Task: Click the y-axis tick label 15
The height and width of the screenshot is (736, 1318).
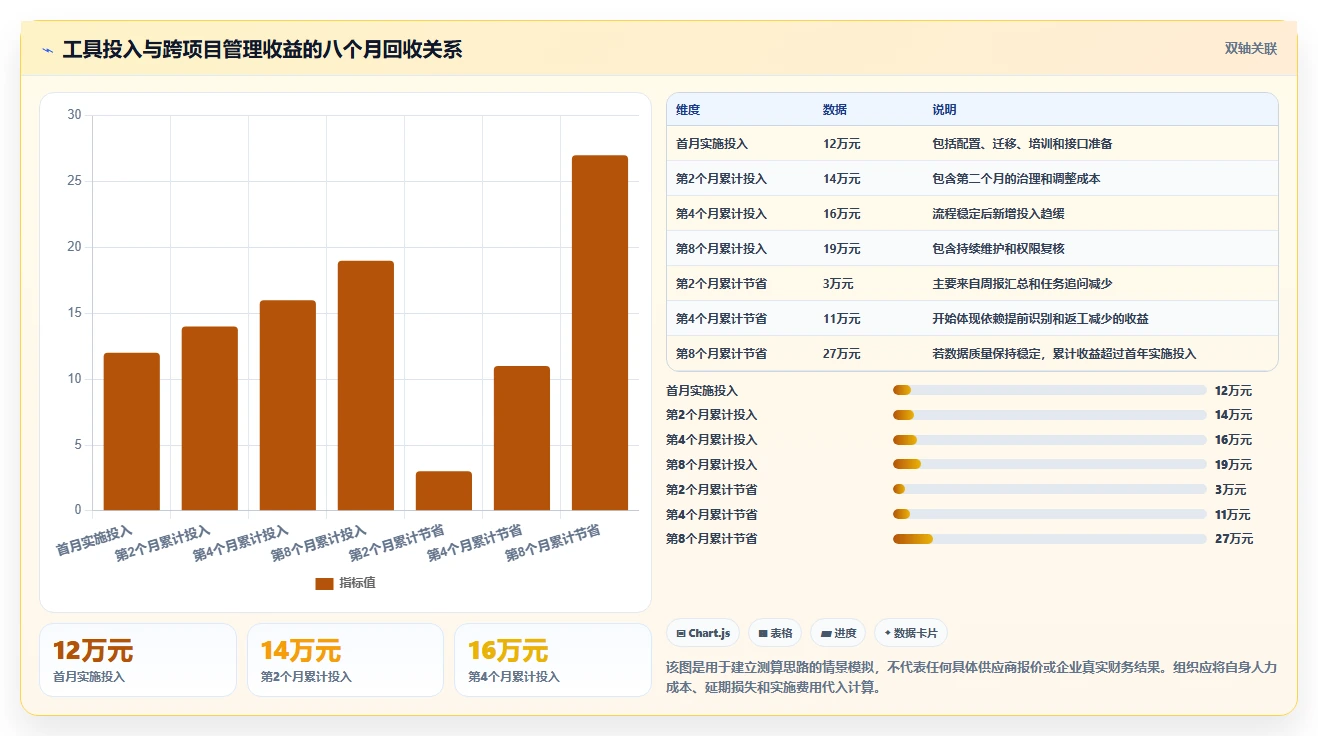Action: click(x=74, y=313)
